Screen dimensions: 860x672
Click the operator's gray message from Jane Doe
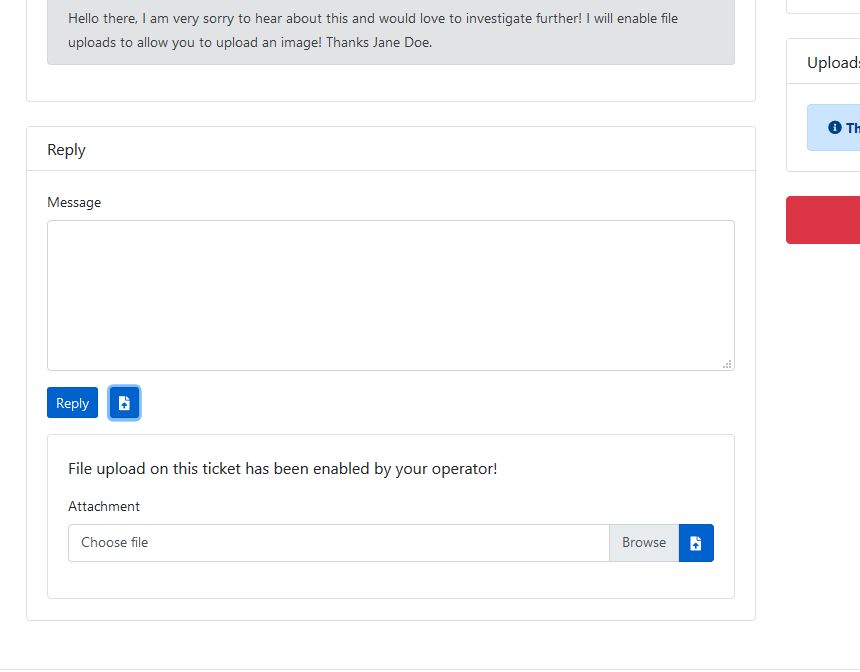[x=390, y=30]
